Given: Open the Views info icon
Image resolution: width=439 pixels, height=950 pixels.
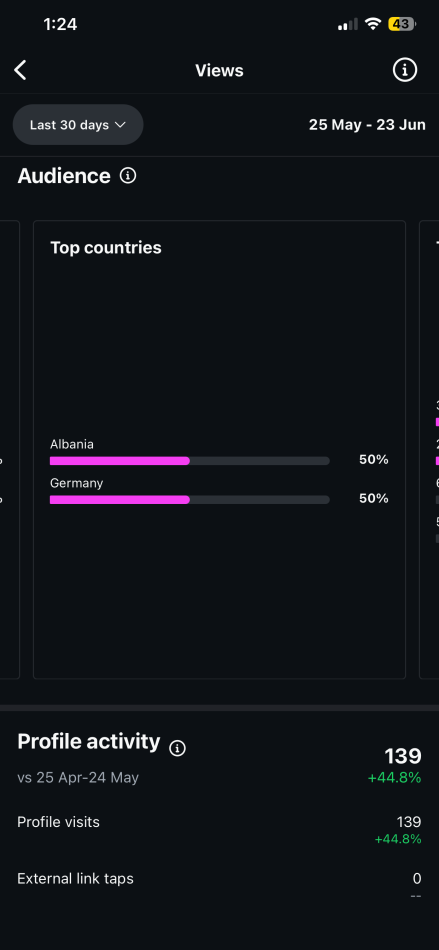Looking at the screenshot, I should 404,70.
